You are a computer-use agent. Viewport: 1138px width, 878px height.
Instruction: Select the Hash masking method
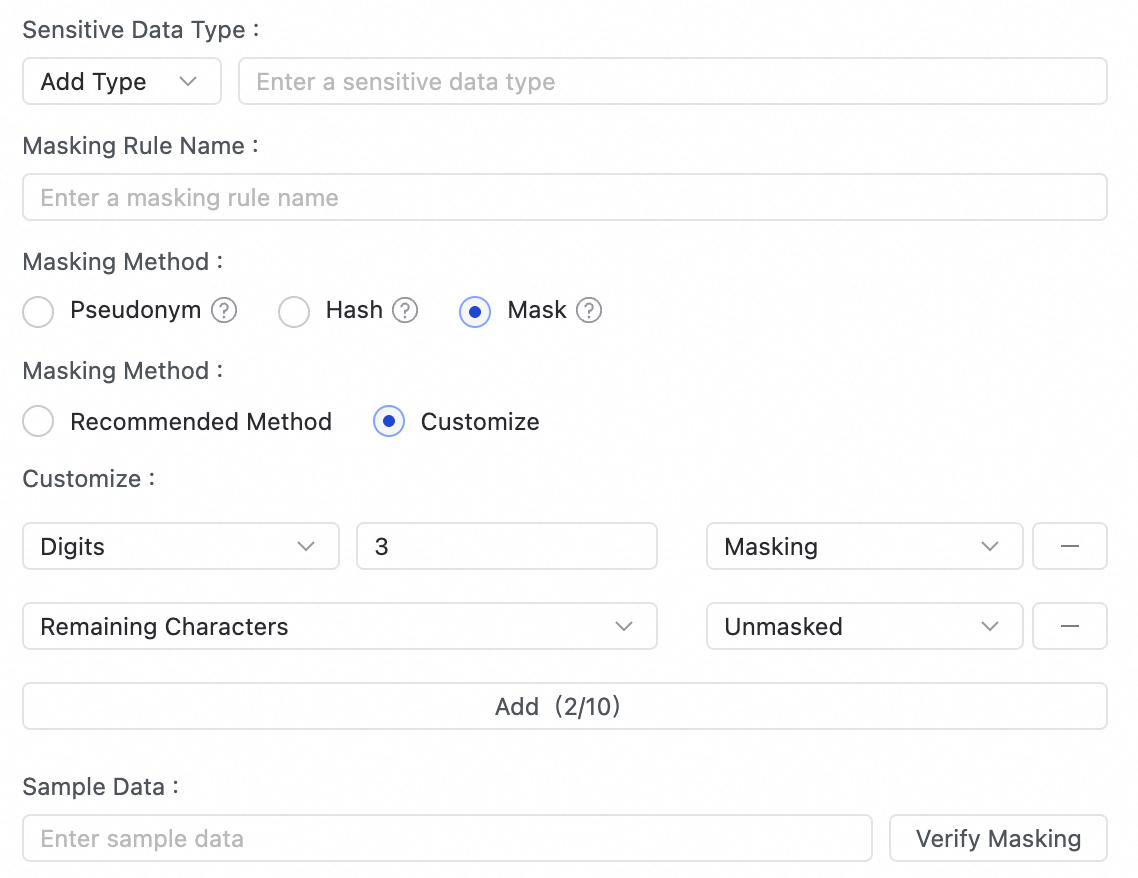pos(294,312)
